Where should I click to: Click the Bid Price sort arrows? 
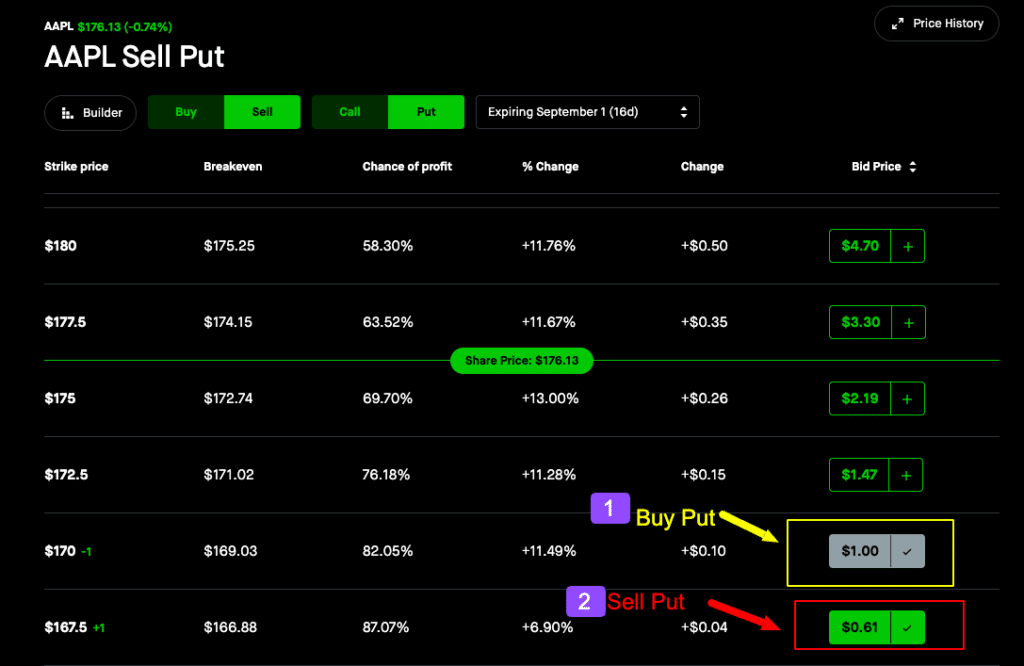(x=912, y=167)
